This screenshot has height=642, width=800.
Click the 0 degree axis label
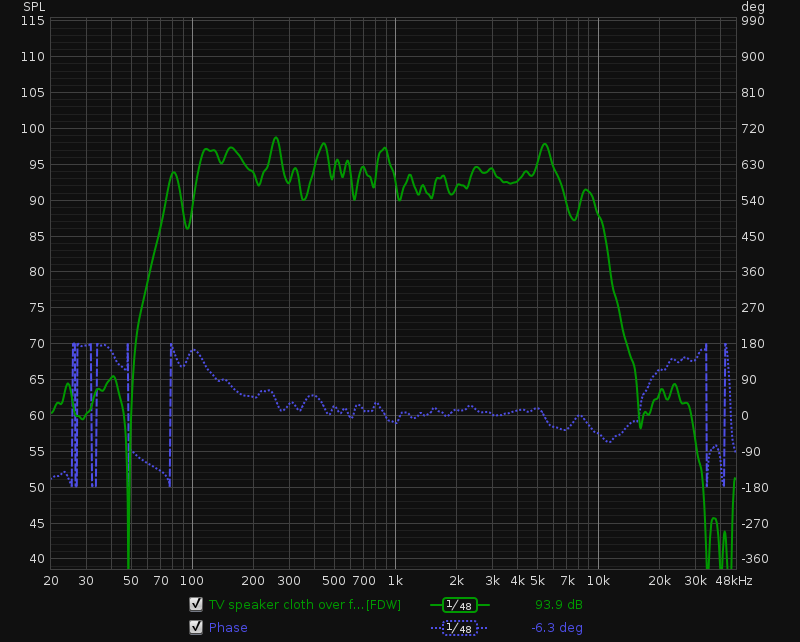click(x=745, y=415)
